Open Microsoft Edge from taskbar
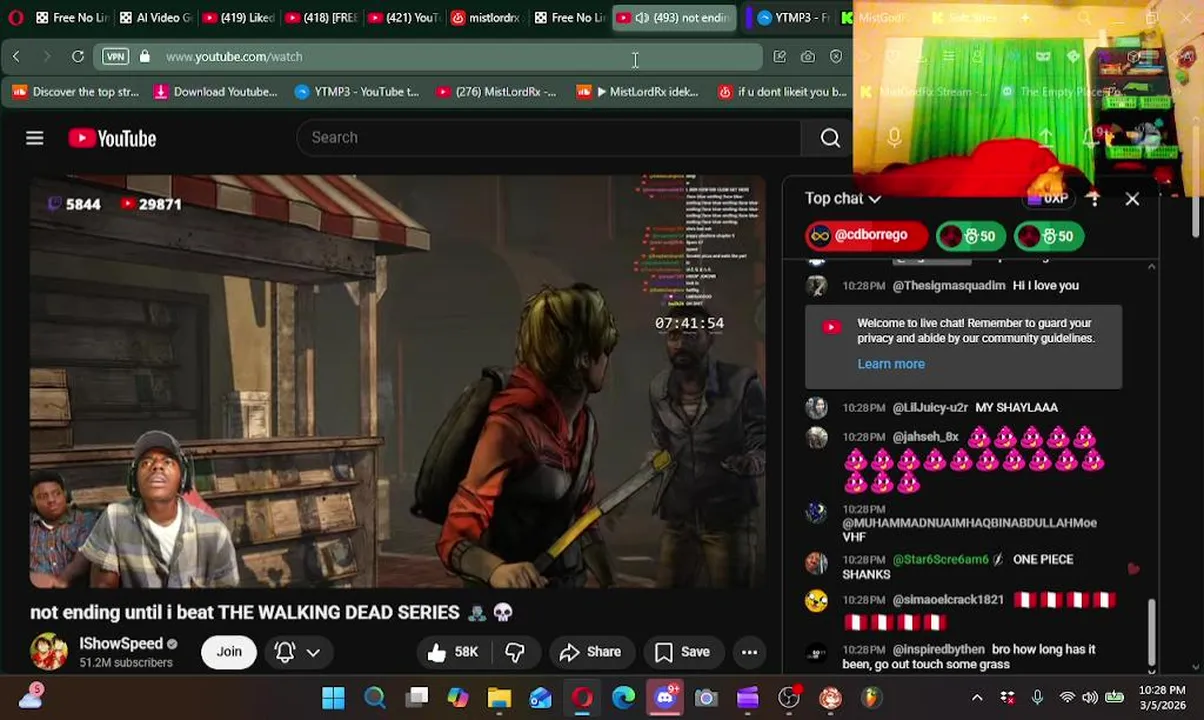This screenshot has height=720, width=1204. point(623,698)
